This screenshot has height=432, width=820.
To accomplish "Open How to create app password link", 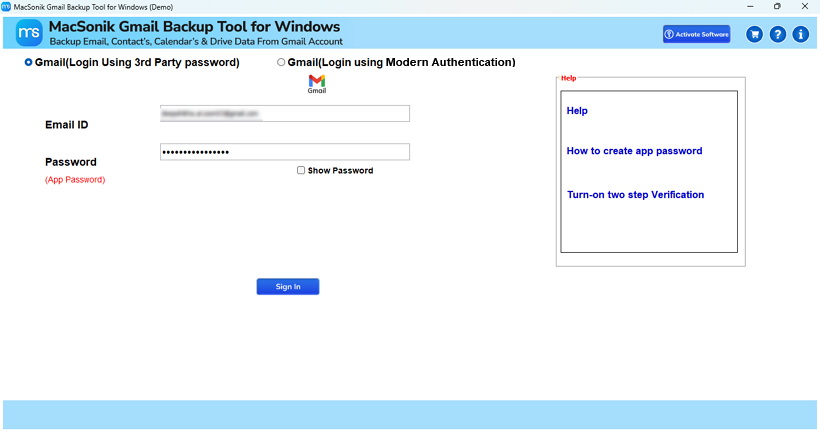I will point(634,151).
